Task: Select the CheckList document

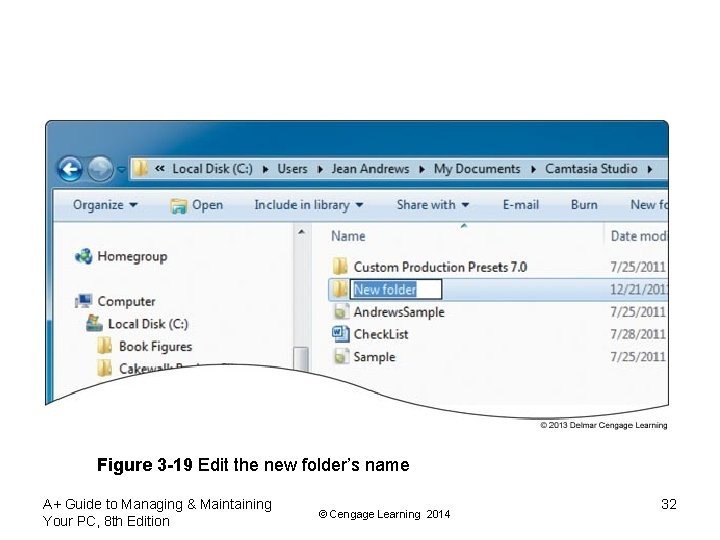Action: pos(381,334)
